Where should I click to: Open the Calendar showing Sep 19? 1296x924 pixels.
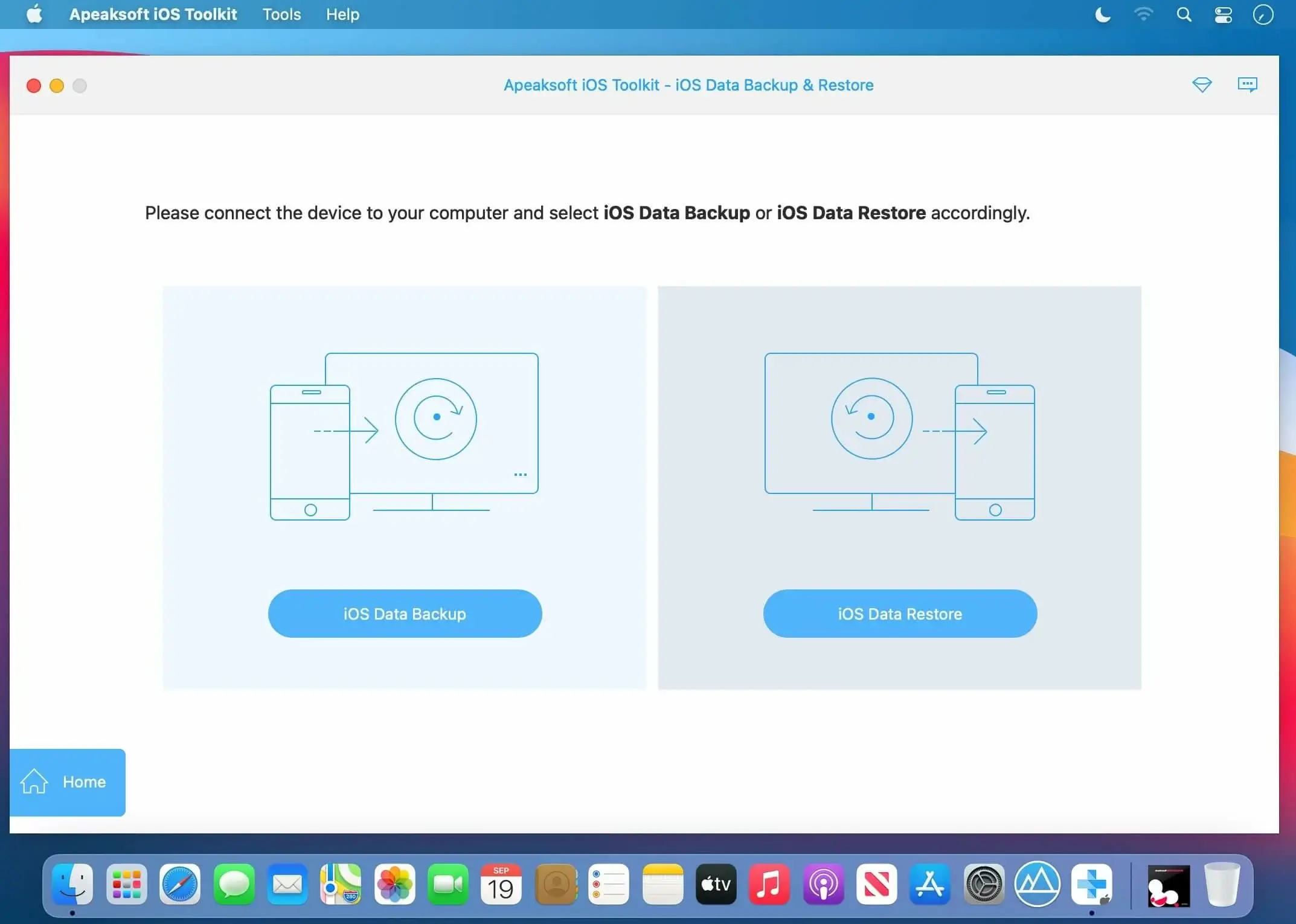click(x=501, y=885)
